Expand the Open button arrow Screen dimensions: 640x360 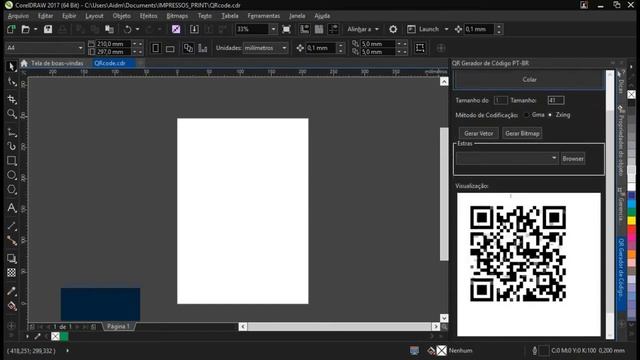36,29
